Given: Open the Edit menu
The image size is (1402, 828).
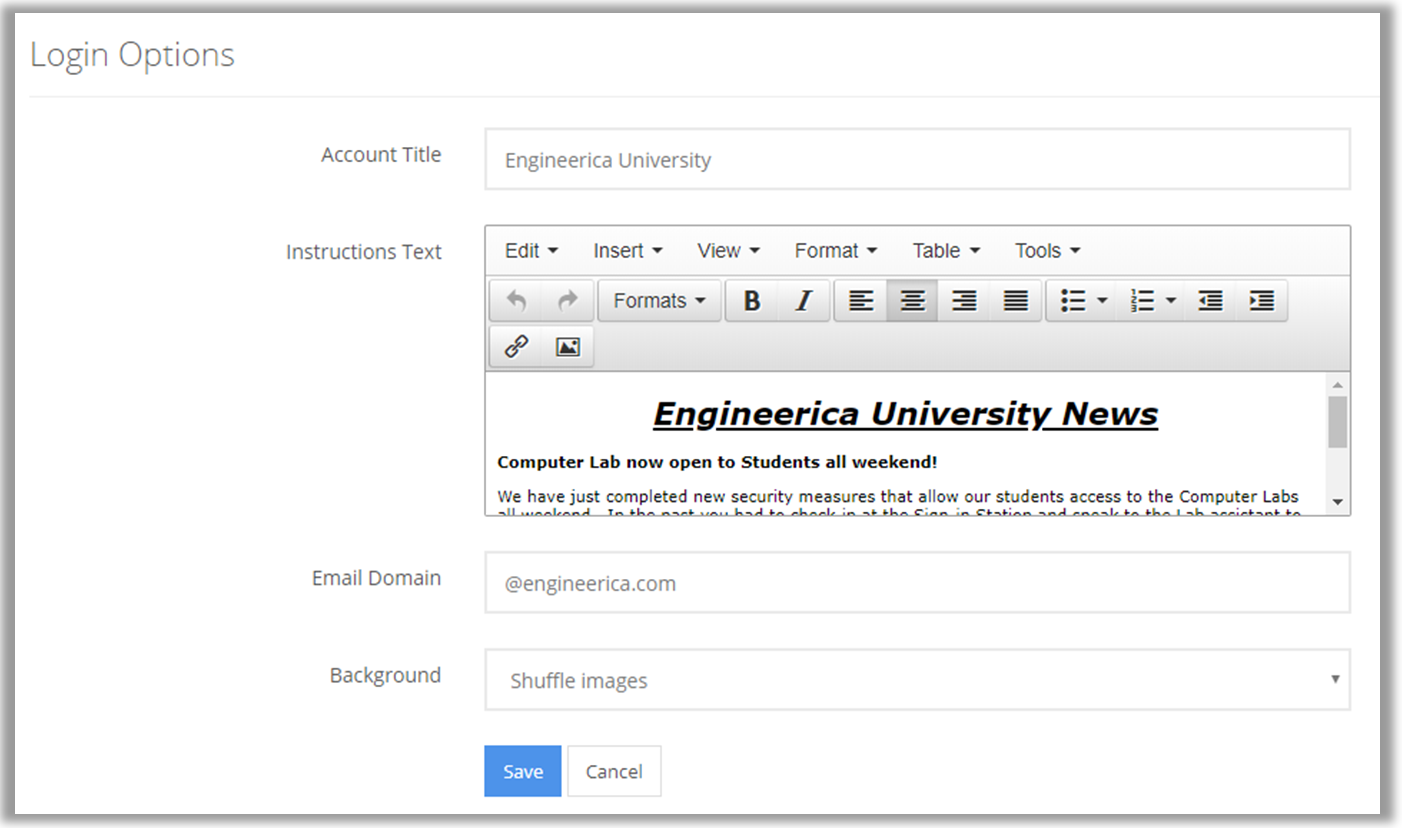Looking at the screenshot, I should coord(531,250).
